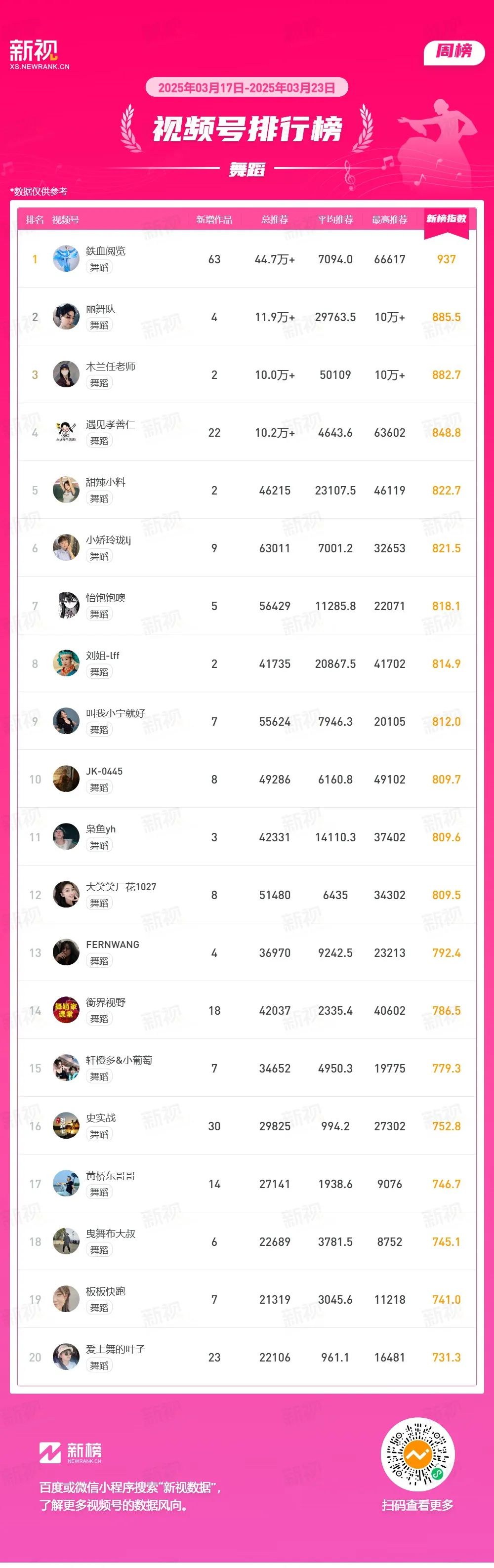Click the 衡界视野 red avatar icon
This screenshot has width=494, height=1568.
tap(66, 1010)
